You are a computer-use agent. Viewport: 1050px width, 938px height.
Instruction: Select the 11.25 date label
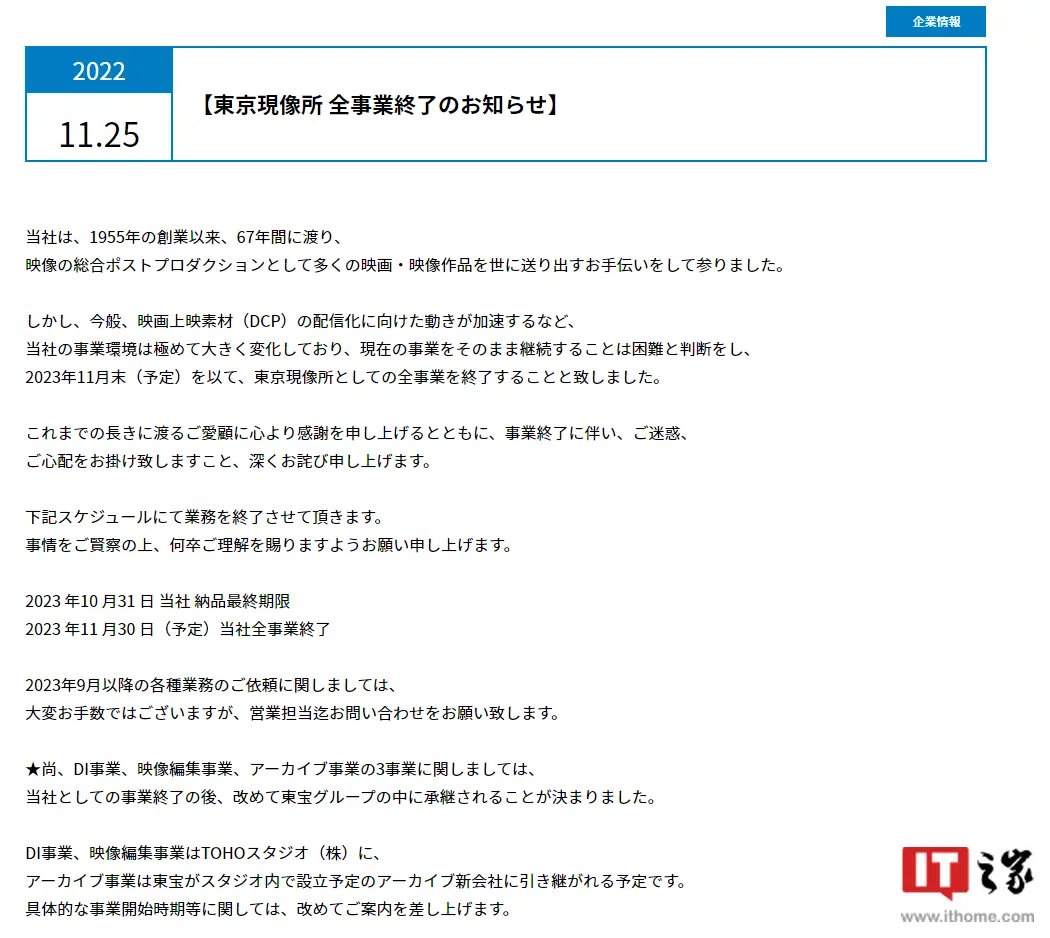(99, 135)
